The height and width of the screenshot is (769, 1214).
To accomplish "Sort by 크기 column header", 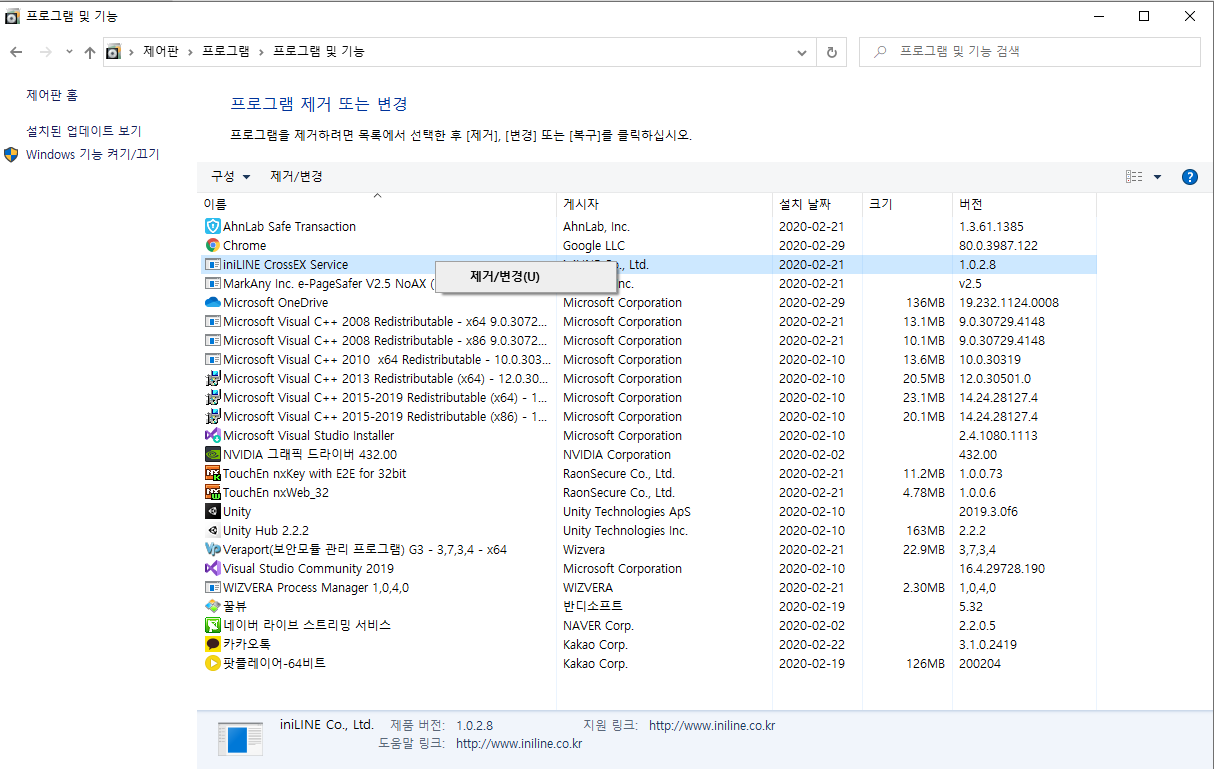I will point(908,204).
